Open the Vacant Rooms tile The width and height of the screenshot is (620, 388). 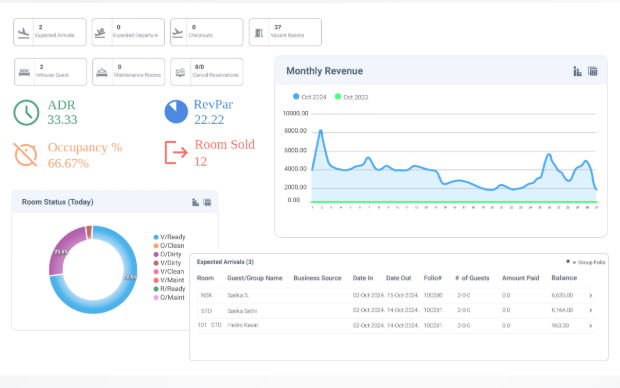click(x=285, y=32)
